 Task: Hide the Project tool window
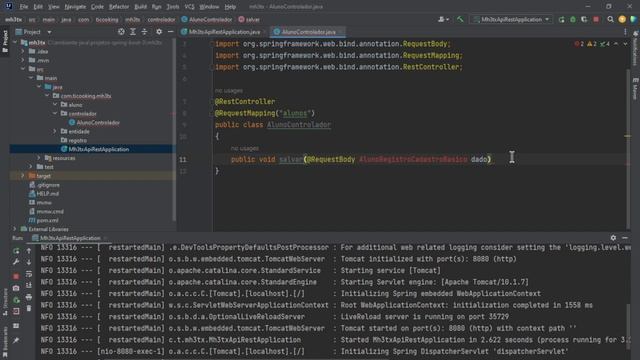pyautogui.click(x=171, y=31)
